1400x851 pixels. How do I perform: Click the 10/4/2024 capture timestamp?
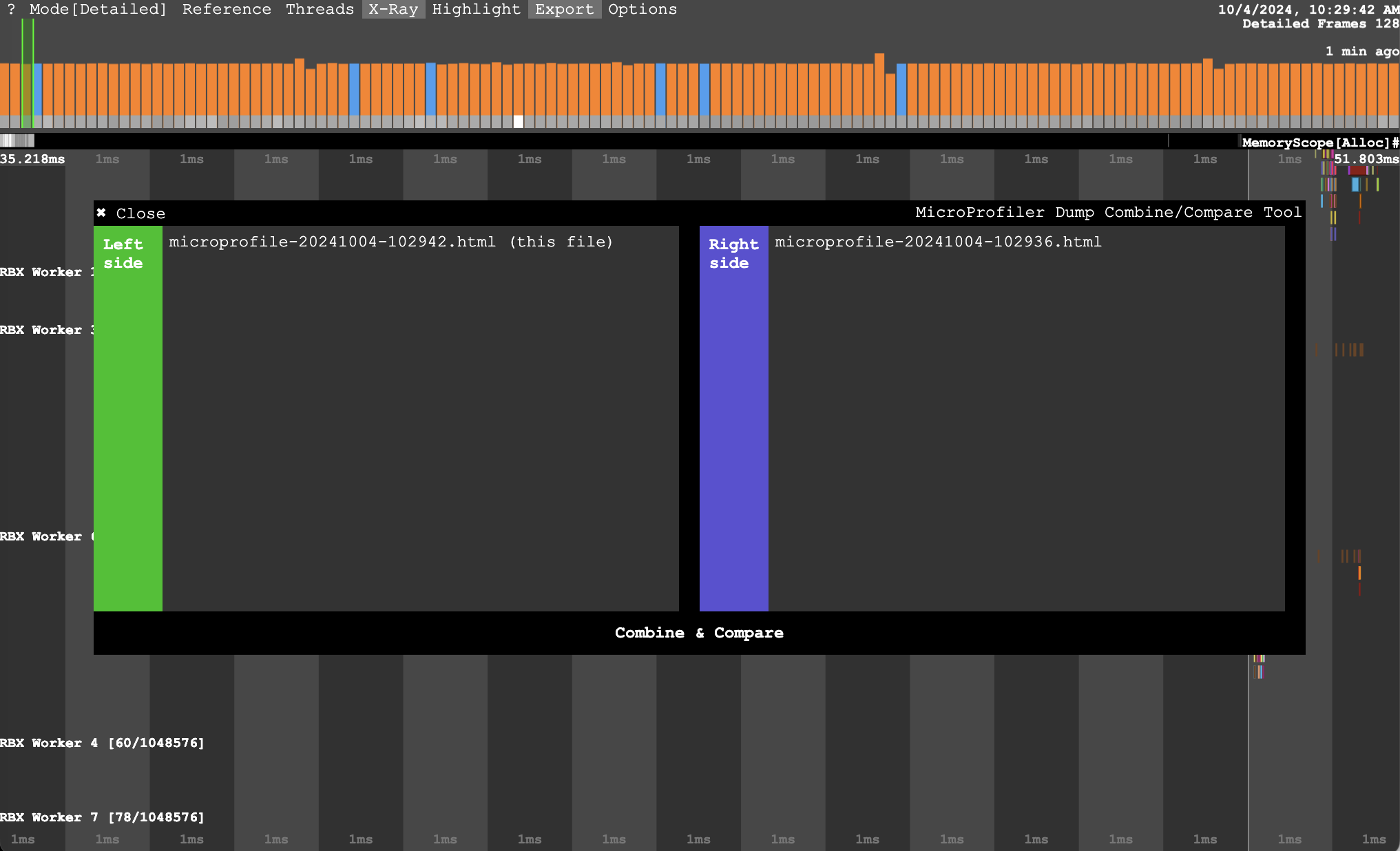click(x=1308, y=10)
